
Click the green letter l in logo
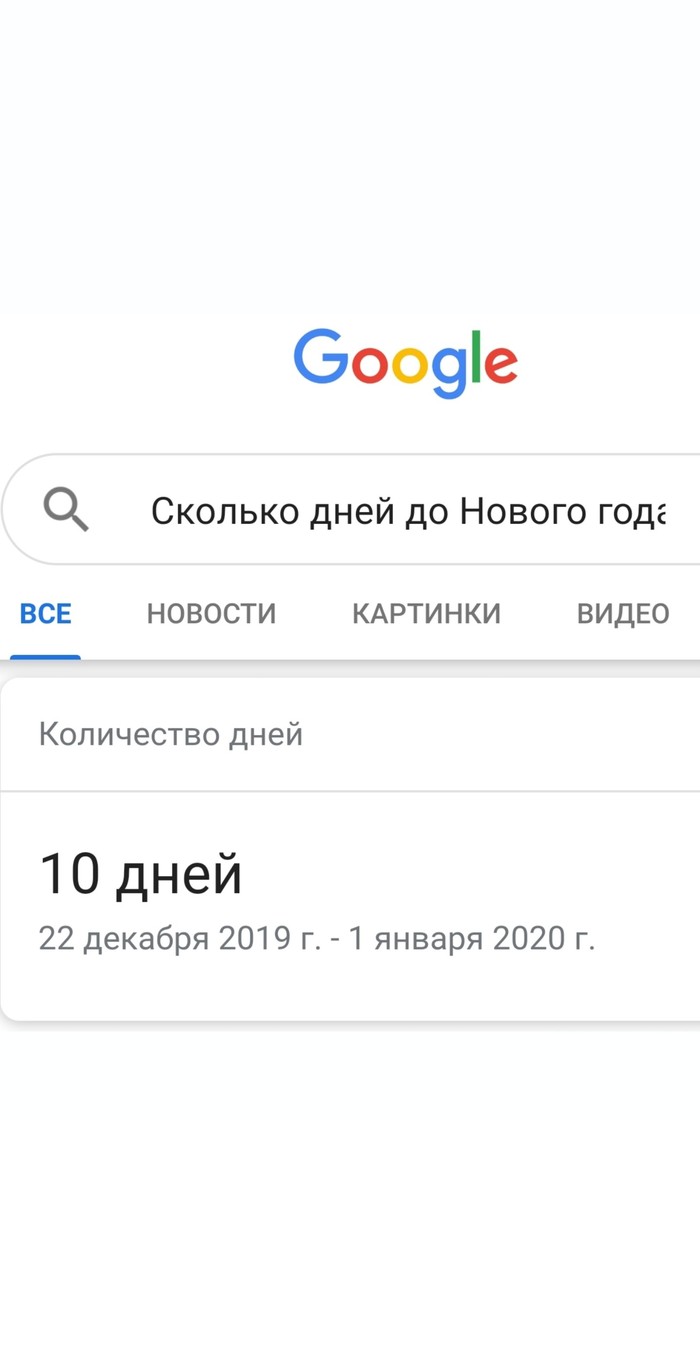tap(475, 356)
